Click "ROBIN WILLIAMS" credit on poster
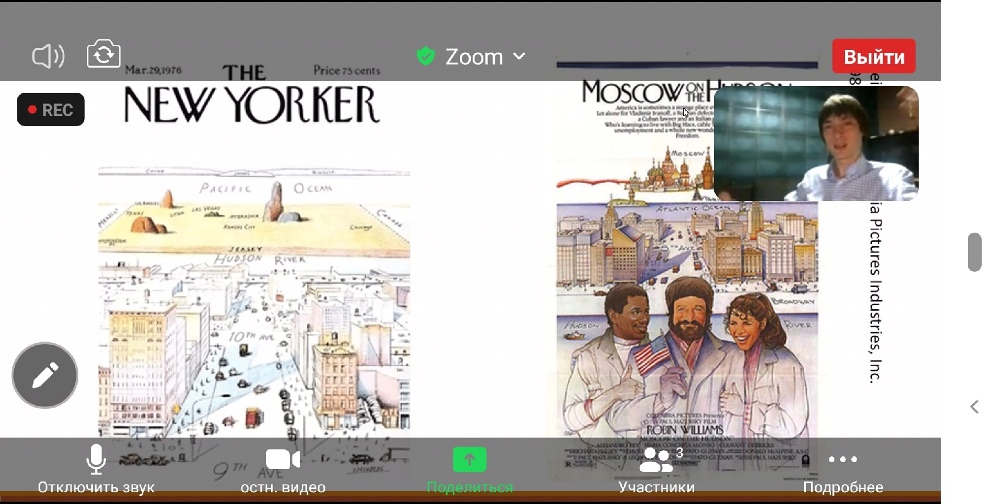The width and height of the screenshot is (1008, 504). [685, 429]
